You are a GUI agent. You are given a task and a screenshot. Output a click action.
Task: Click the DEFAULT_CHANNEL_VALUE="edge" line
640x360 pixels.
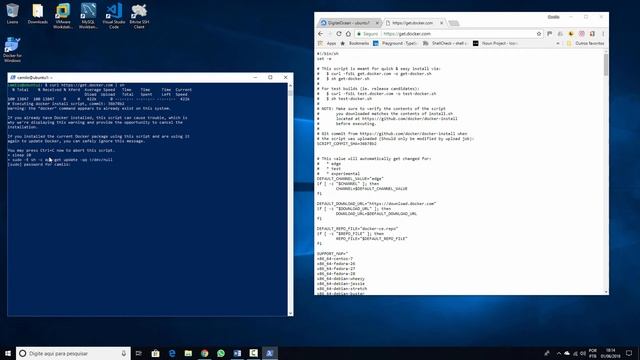[x=350, y=179]
